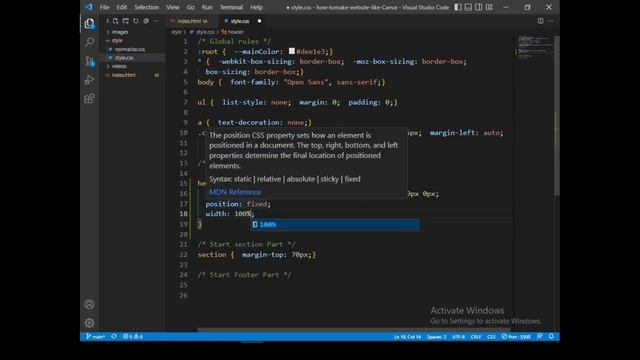Click the feedback icon in status bar
The image size is (640, 360).
[x=540, y=336]
